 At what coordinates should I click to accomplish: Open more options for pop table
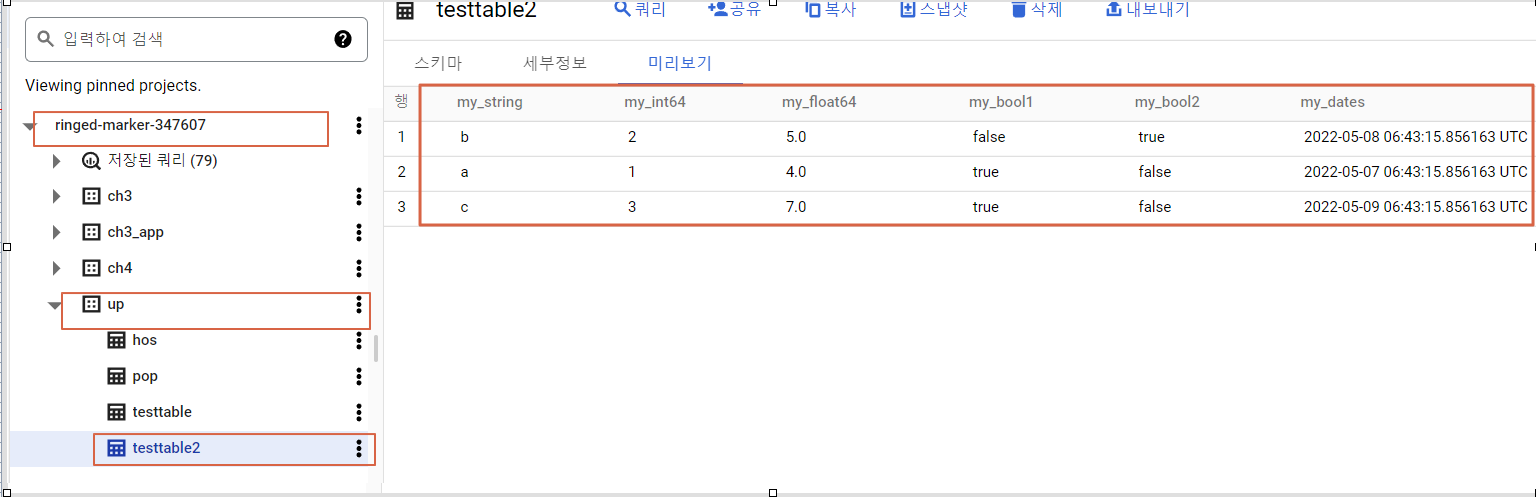359,376
